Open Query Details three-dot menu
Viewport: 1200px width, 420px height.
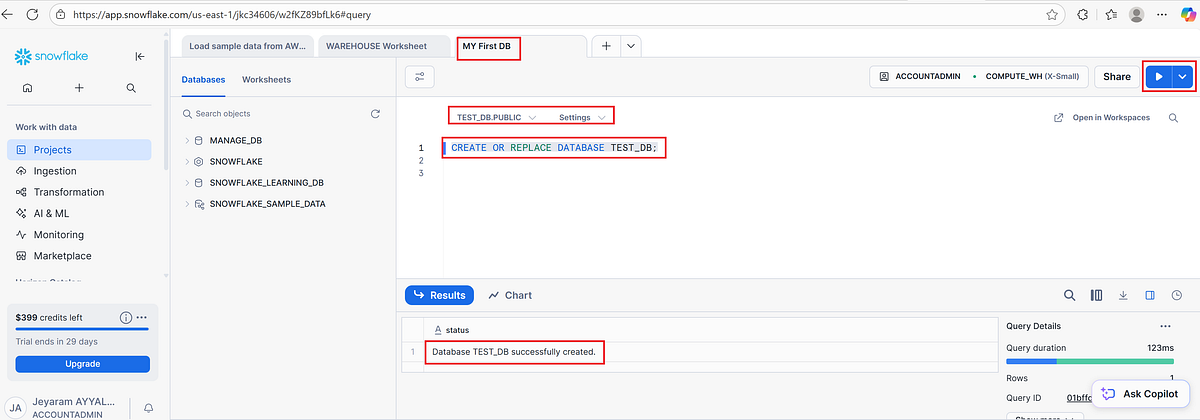(1164, 326)
